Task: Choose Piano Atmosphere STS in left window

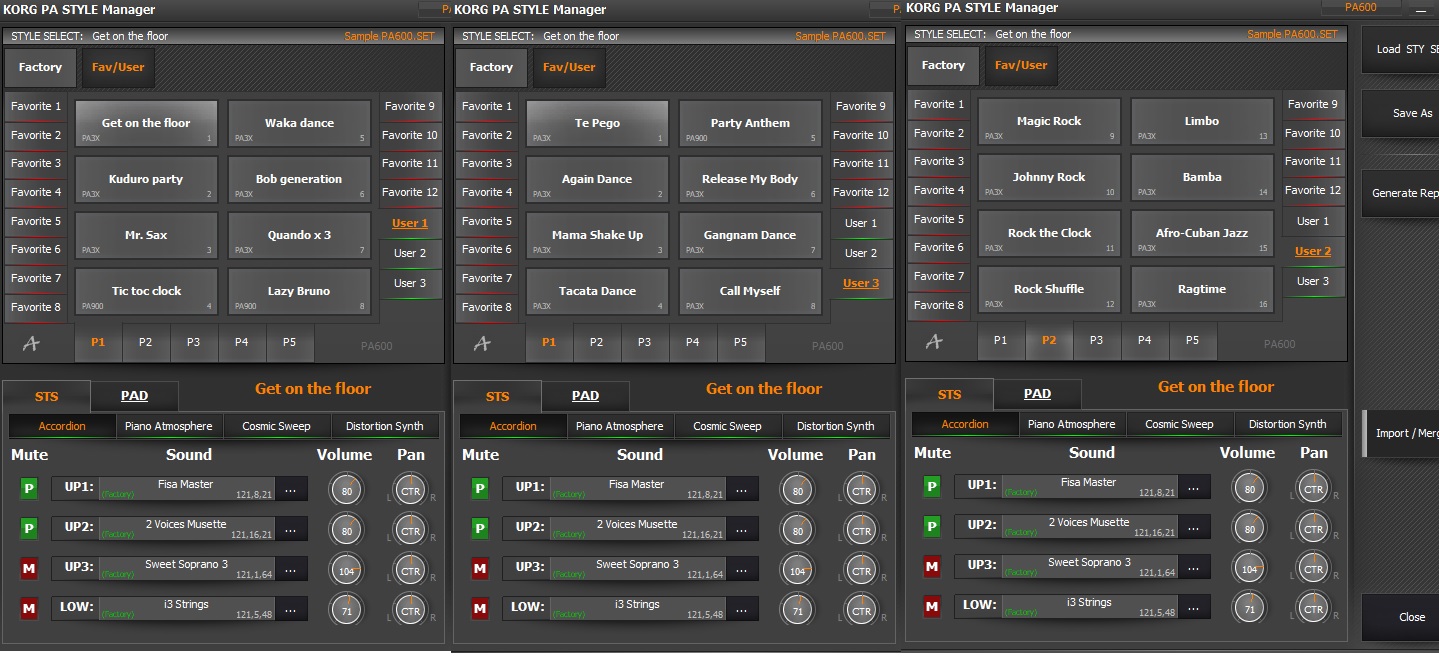Action: tap(169, 427)
